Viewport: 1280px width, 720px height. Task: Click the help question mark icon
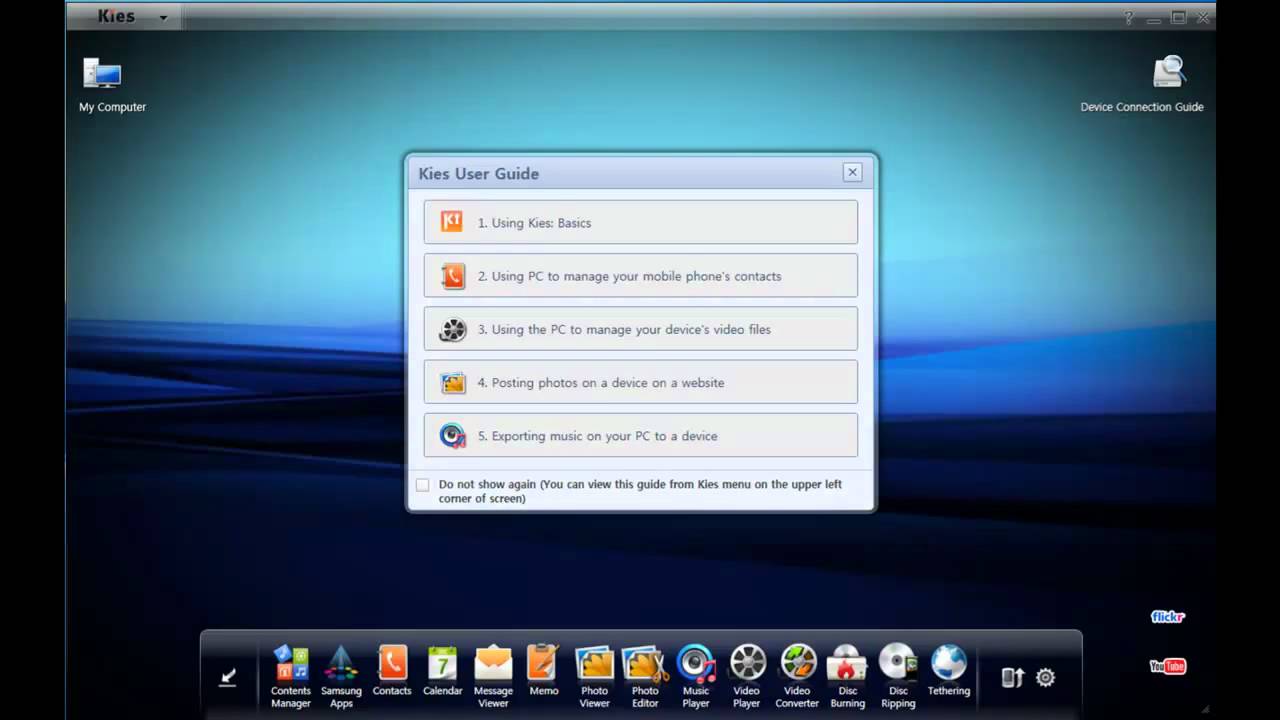(1128, 18)
